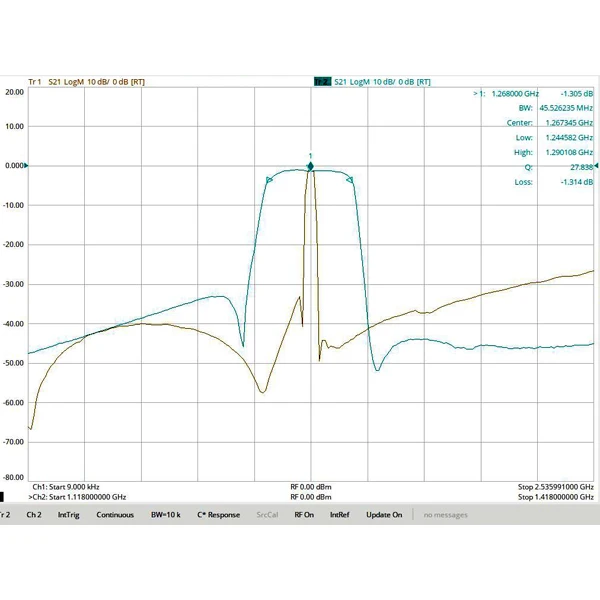Click the -80.00 y-axis scale label
600x600 pixels.
pyautogui.click(x=13, y=478)
